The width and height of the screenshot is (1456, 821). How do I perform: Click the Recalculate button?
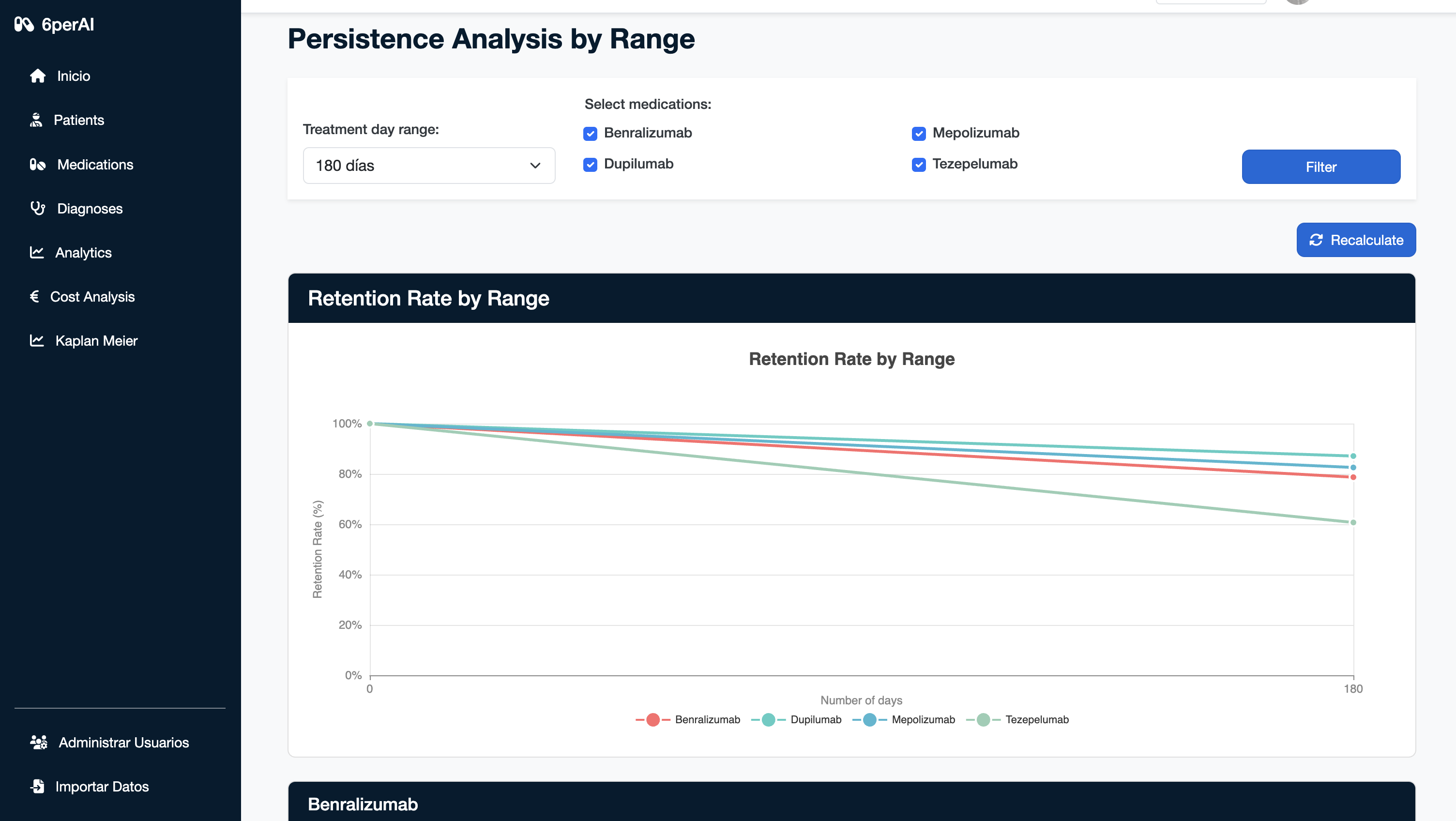point(1356,240)
